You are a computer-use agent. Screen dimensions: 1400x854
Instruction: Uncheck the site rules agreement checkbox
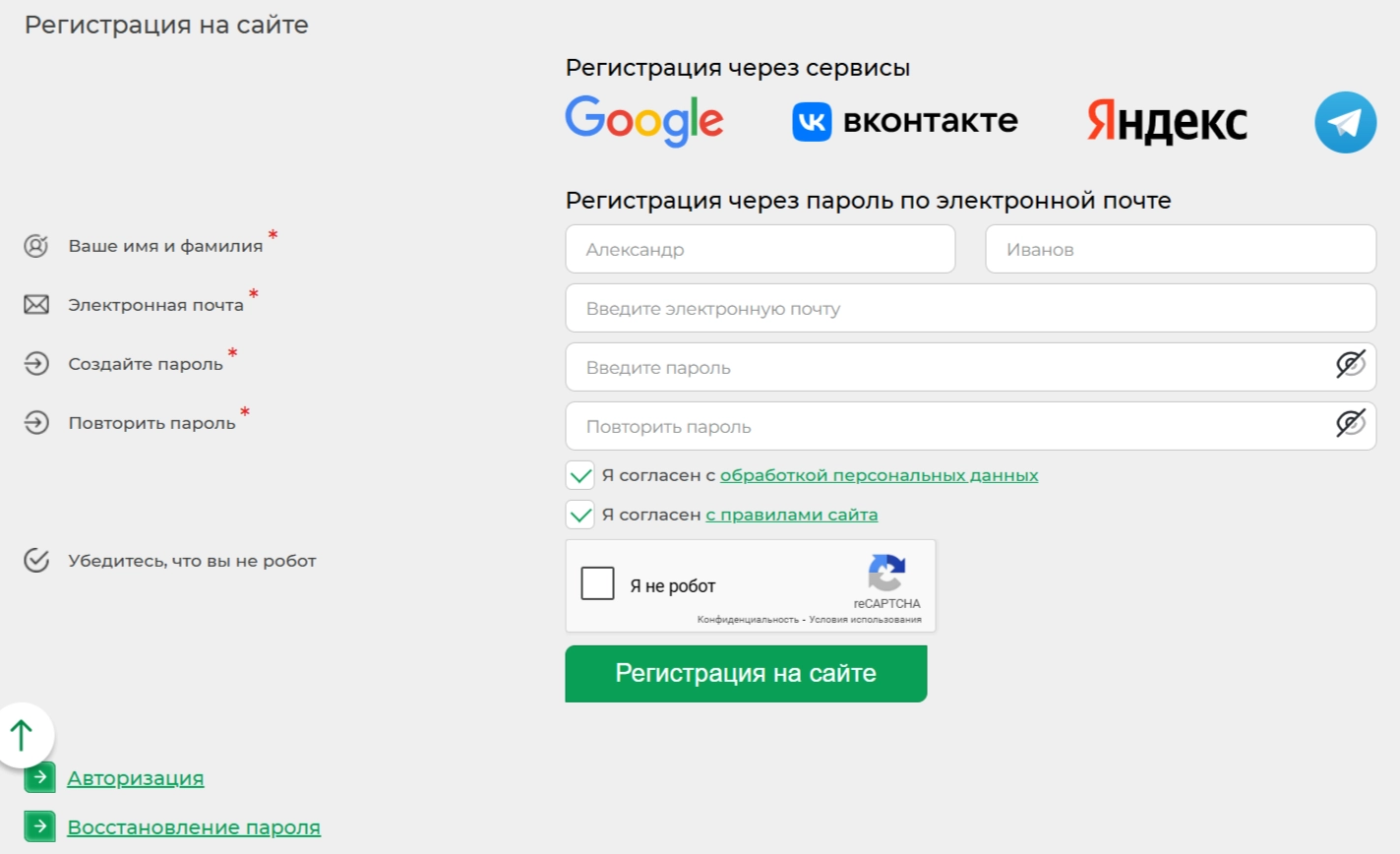point(580,515)
